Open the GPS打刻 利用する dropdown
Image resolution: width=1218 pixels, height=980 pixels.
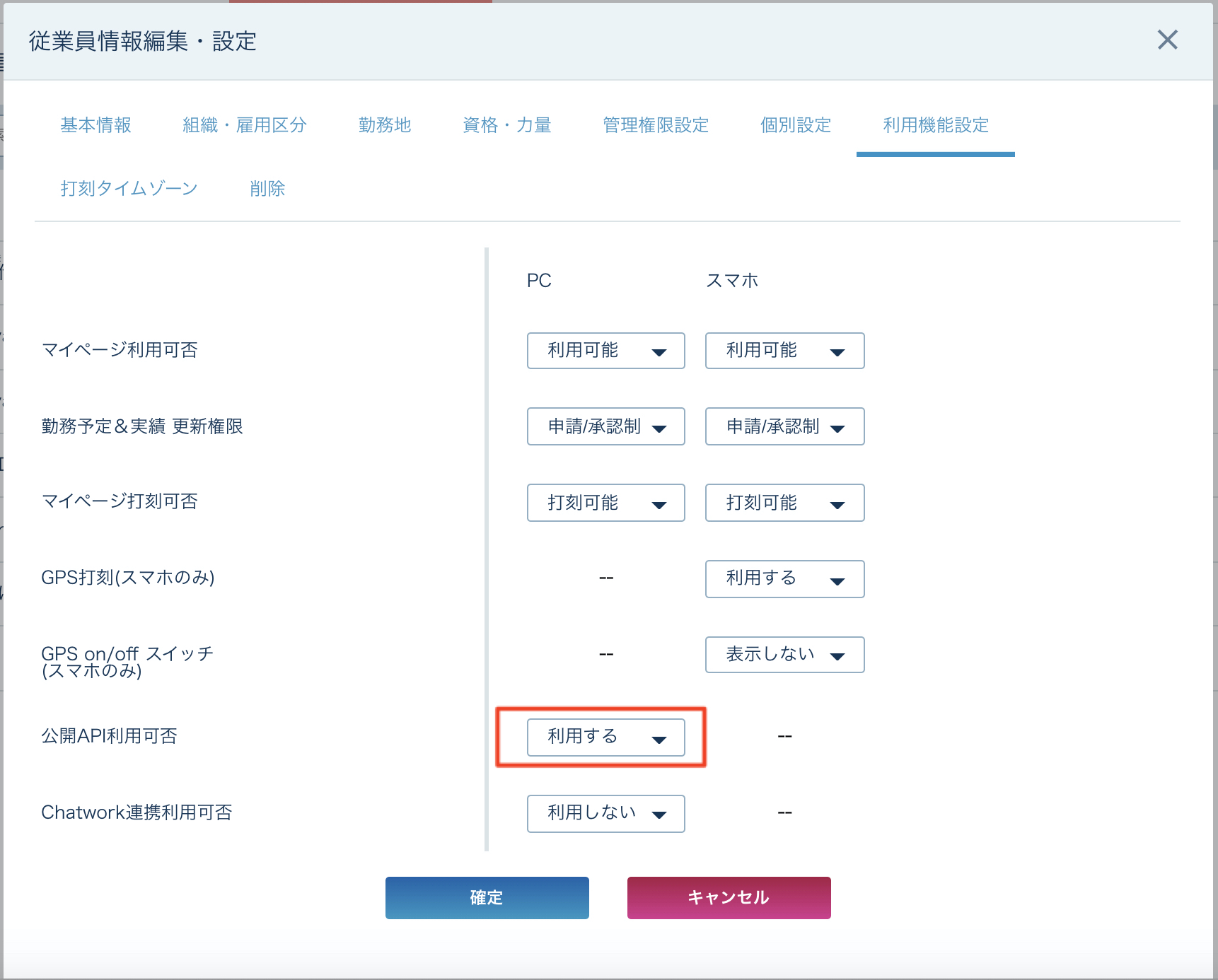pos(784,579)
